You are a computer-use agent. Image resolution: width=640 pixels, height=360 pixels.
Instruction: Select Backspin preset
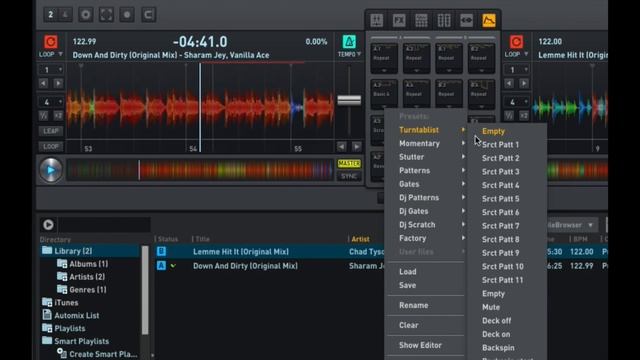click(498, 348)
